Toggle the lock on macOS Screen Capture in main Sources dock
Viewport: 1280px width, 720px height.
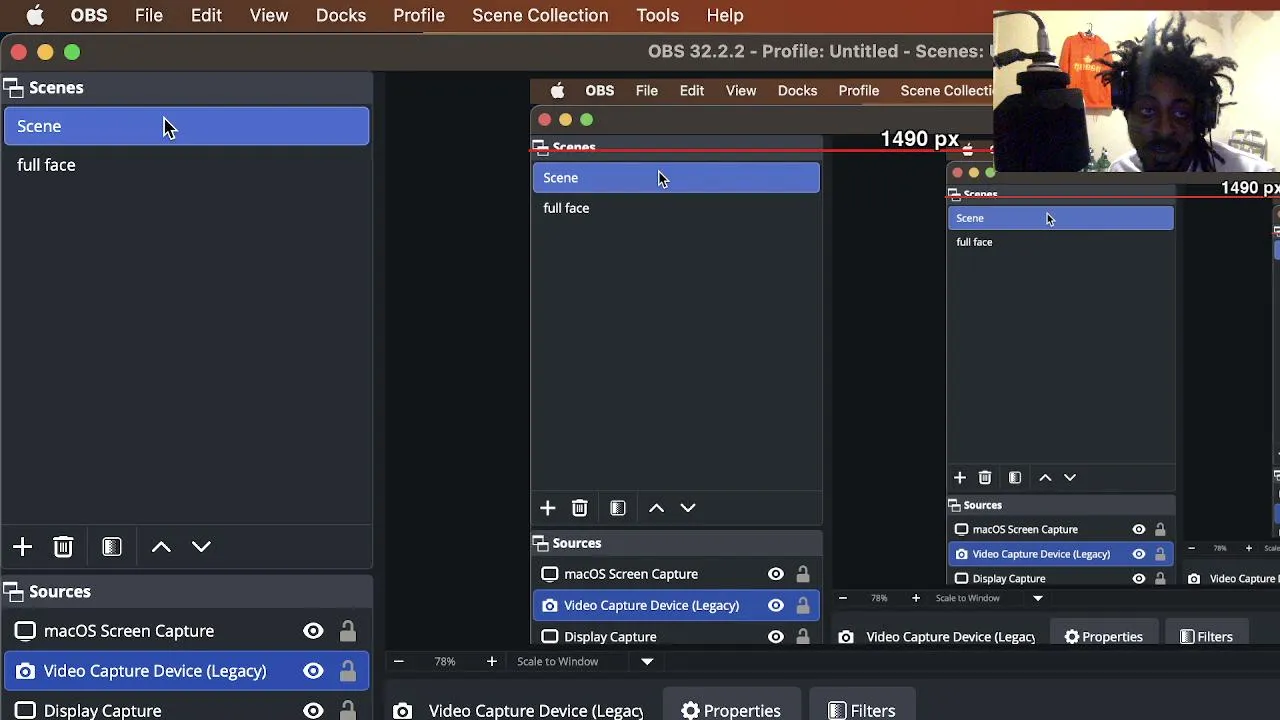click(347, 631)
